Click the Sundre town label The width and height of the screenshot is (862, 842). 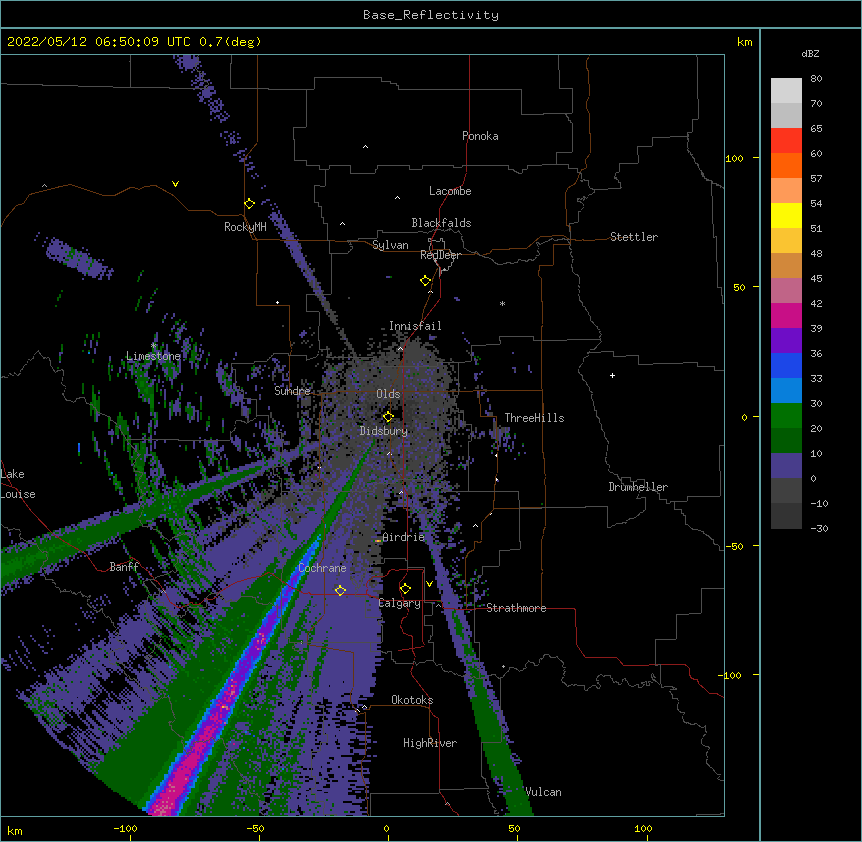coord(292,391)
